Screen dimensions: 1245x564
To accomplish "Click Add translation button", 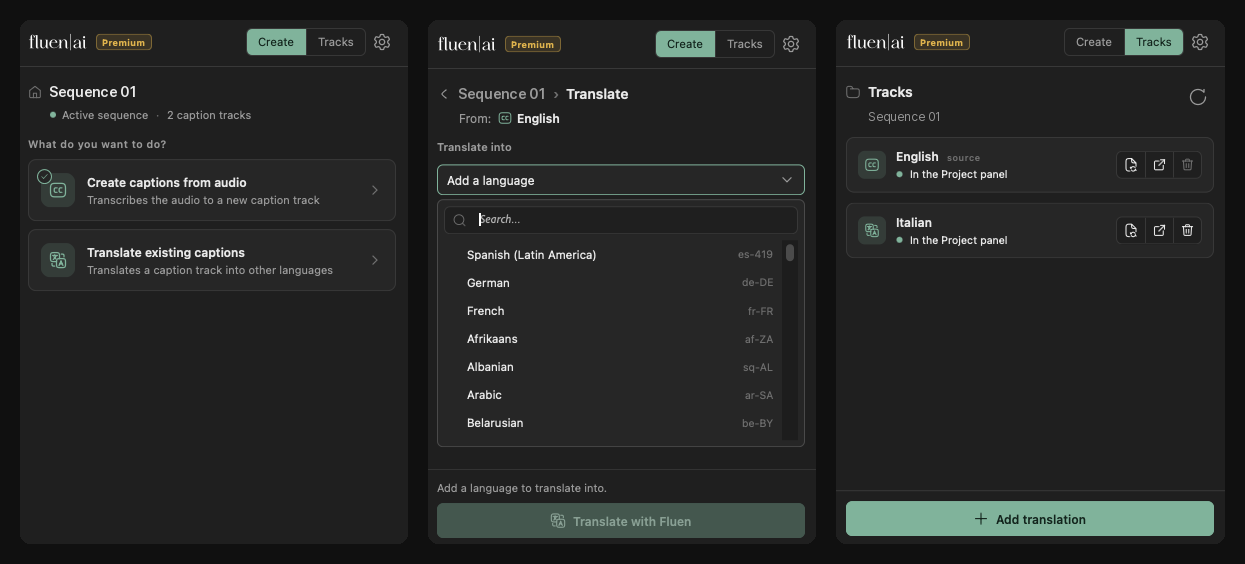I will (x=1030, y=519).
